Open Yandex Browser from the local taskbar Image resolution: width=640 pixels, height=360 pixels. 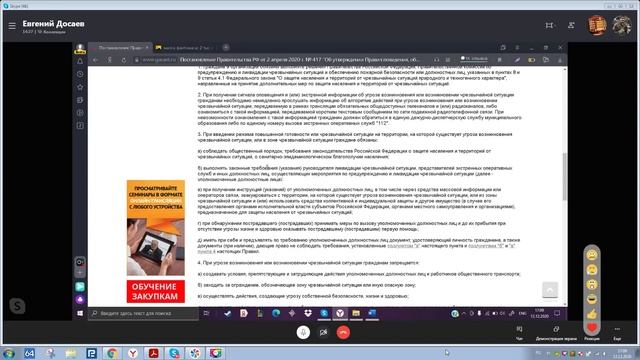click(x=133, y=353)
